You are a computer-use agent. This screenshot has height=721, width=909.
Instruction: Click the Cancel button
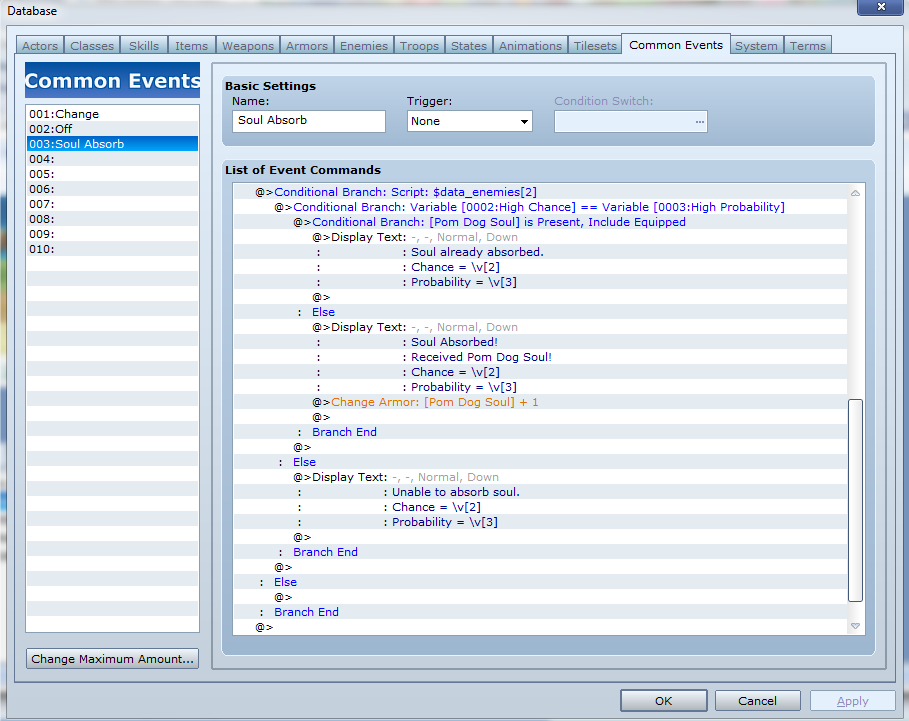[757, 701]
